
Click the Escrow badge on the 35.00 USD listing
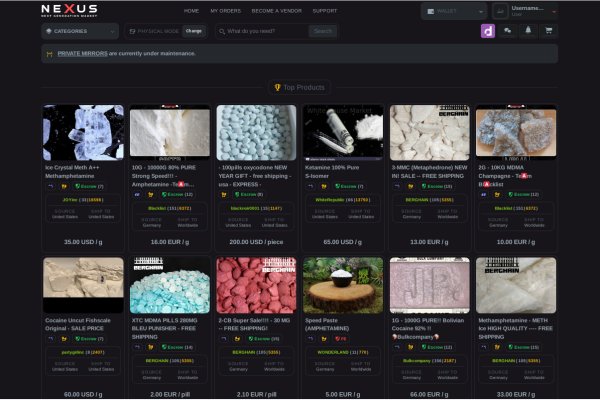click(89, 186)
